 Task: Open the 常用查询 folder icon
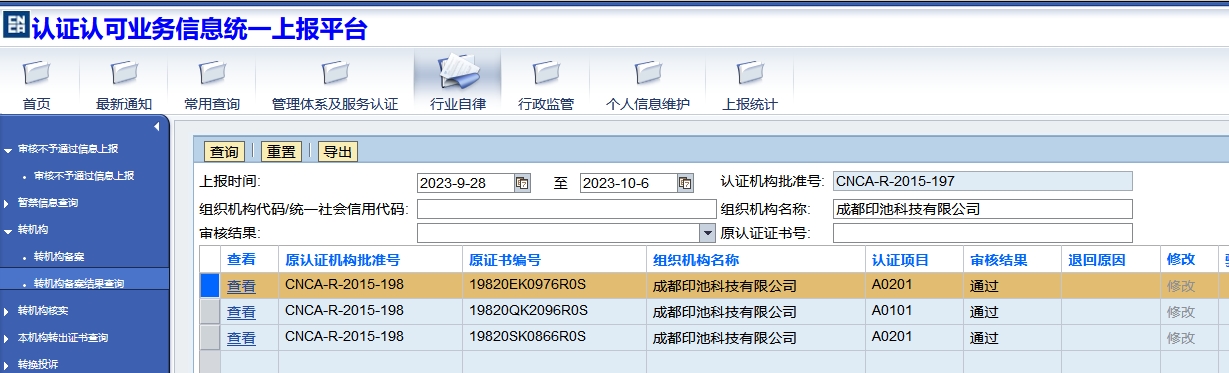tap(212, 73)
